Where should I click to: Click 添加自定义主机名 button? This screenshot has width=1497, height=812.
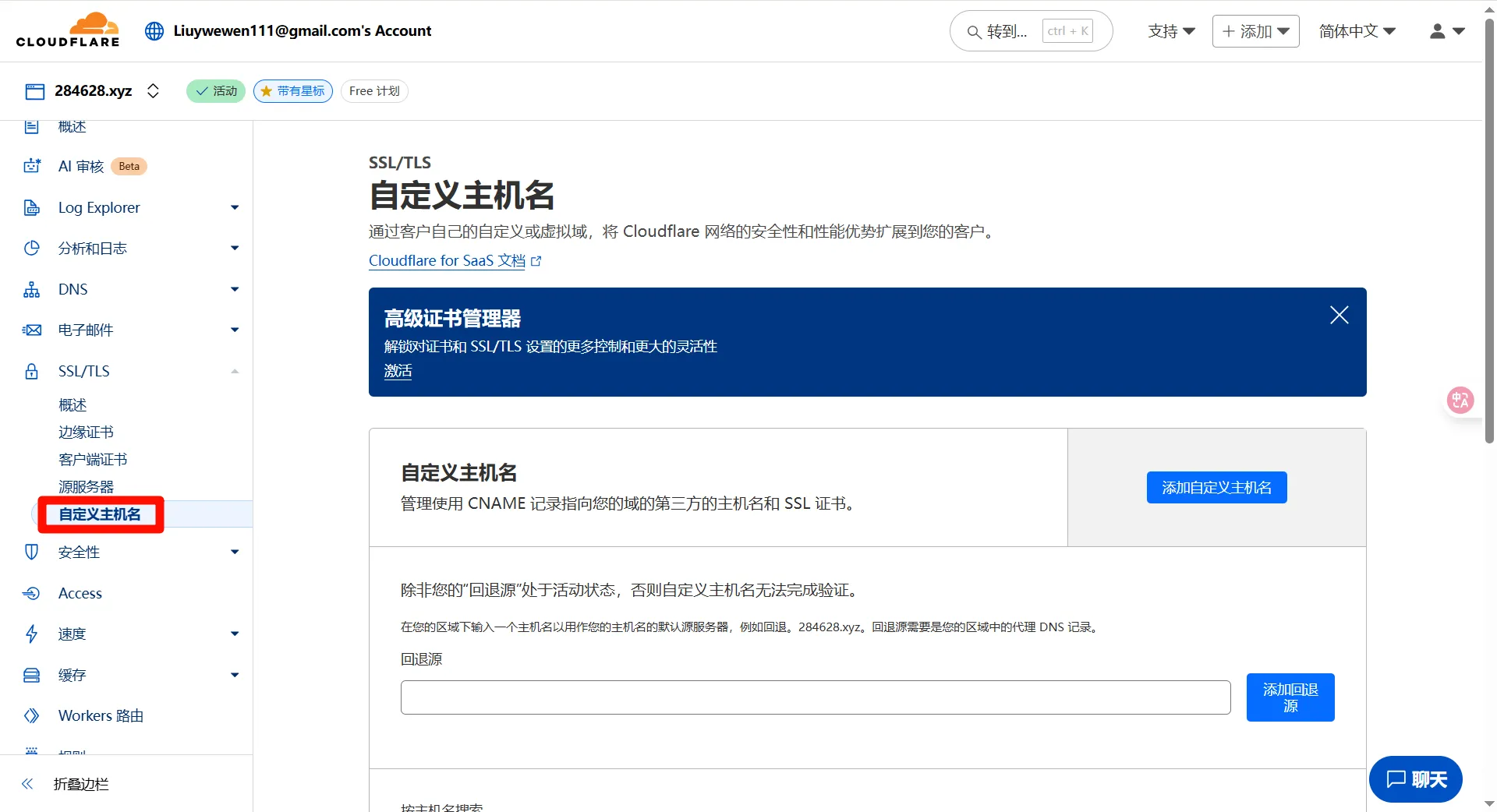(1216, 488)
